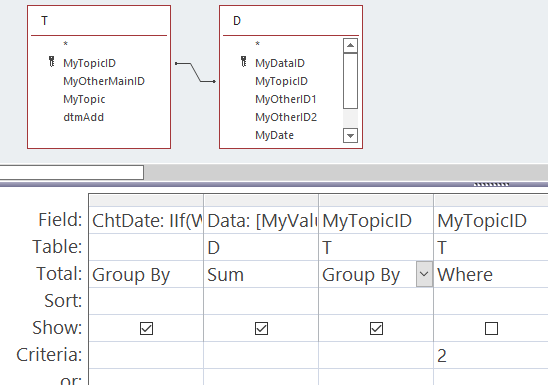The height and width of the screenshot is (385, 548).
Task: Click the primary key icon beside MyTopicID in T
Action: tap(51, 62)
